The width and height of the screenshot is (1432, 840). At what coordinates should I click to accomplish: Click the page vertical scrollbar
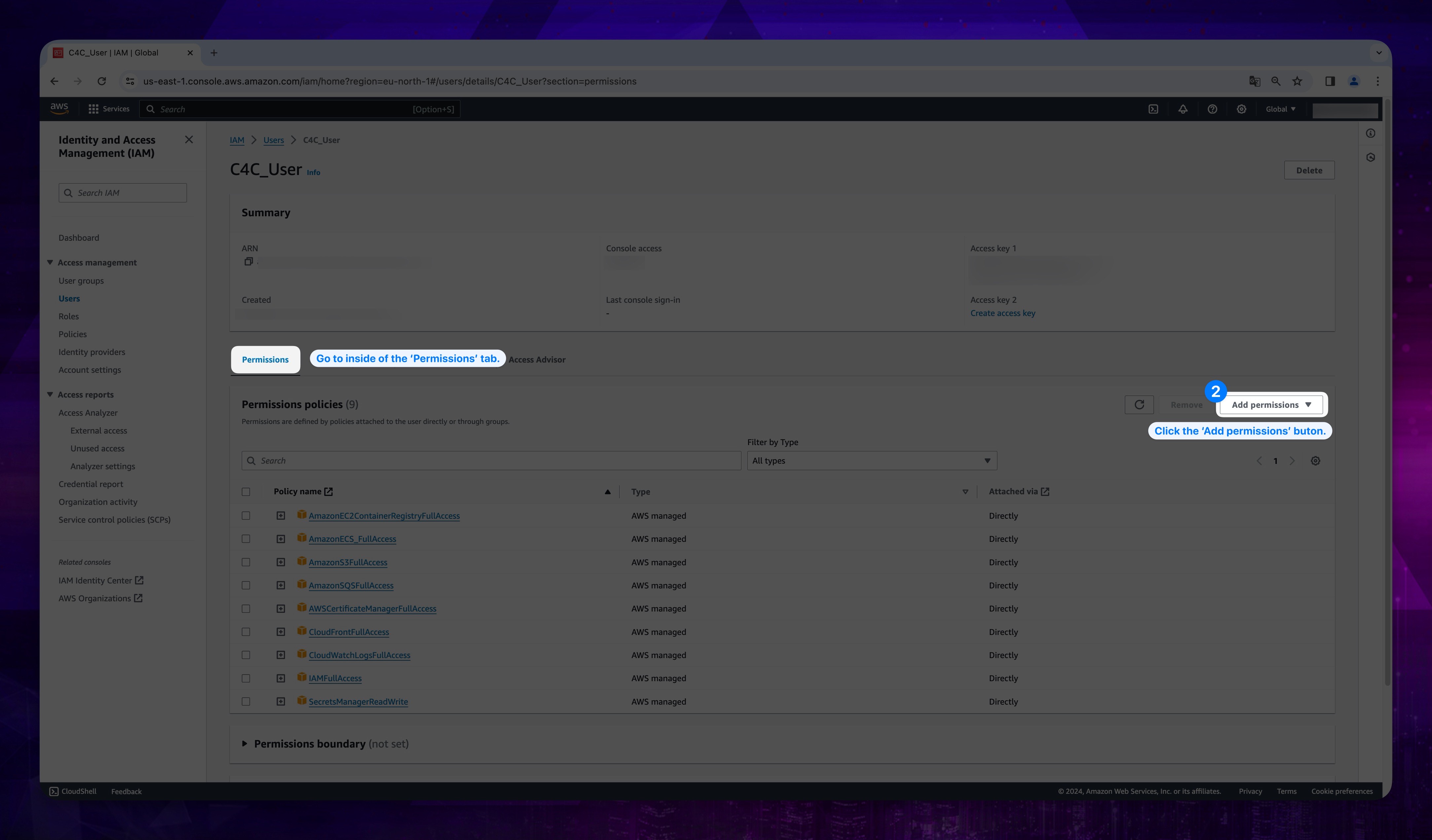tap(1386, 392)
